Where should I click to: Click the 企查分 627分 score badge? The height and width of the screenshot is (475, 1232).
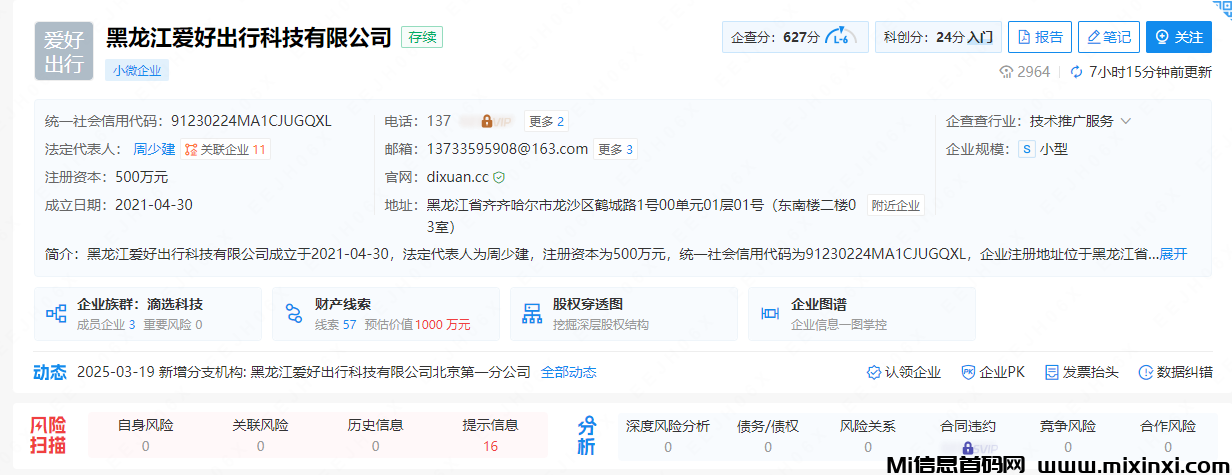tap(794, 37)
